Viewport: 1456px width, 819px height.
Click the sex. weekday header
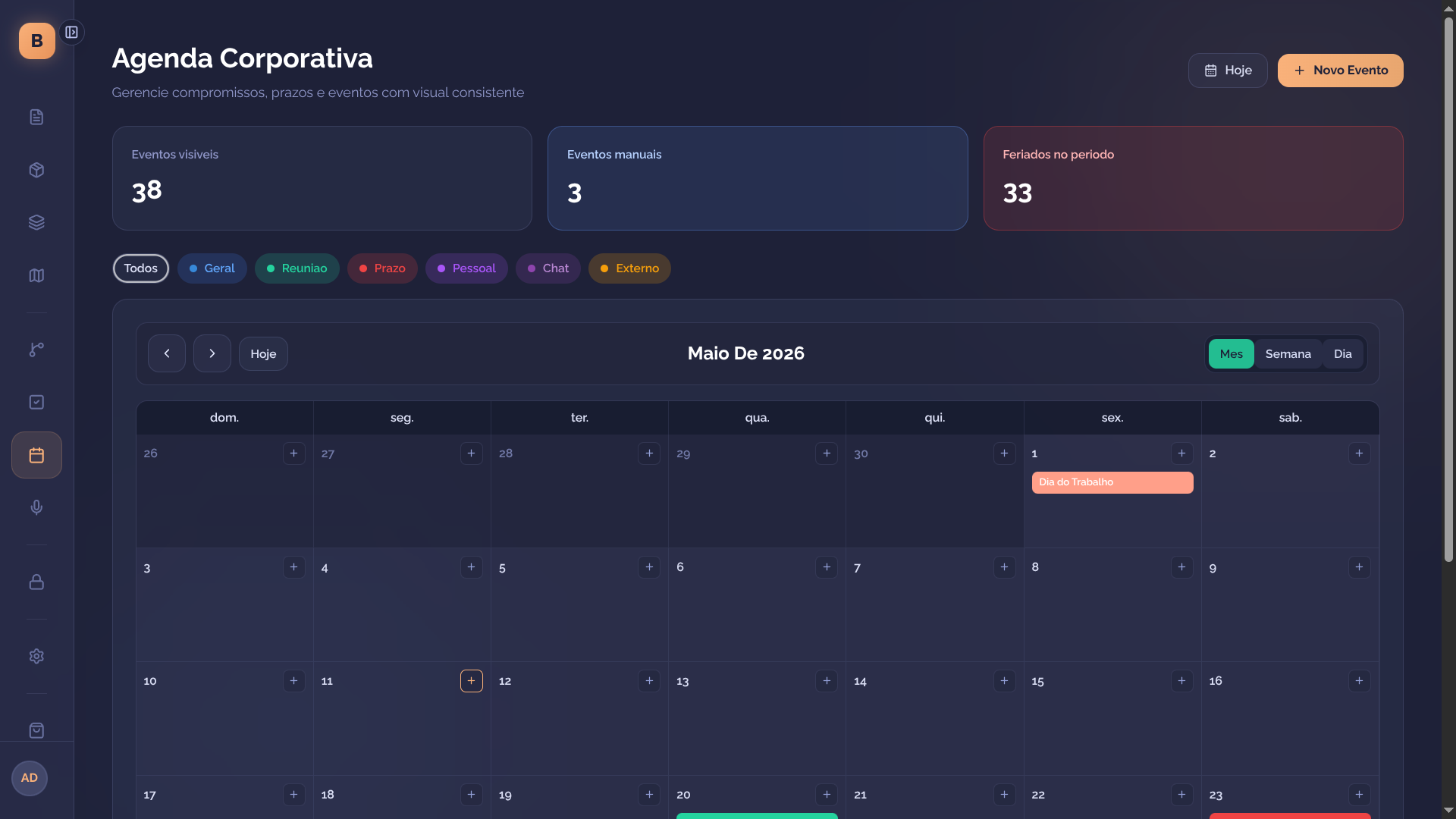pyautogui.click(x=1112, y=418)
